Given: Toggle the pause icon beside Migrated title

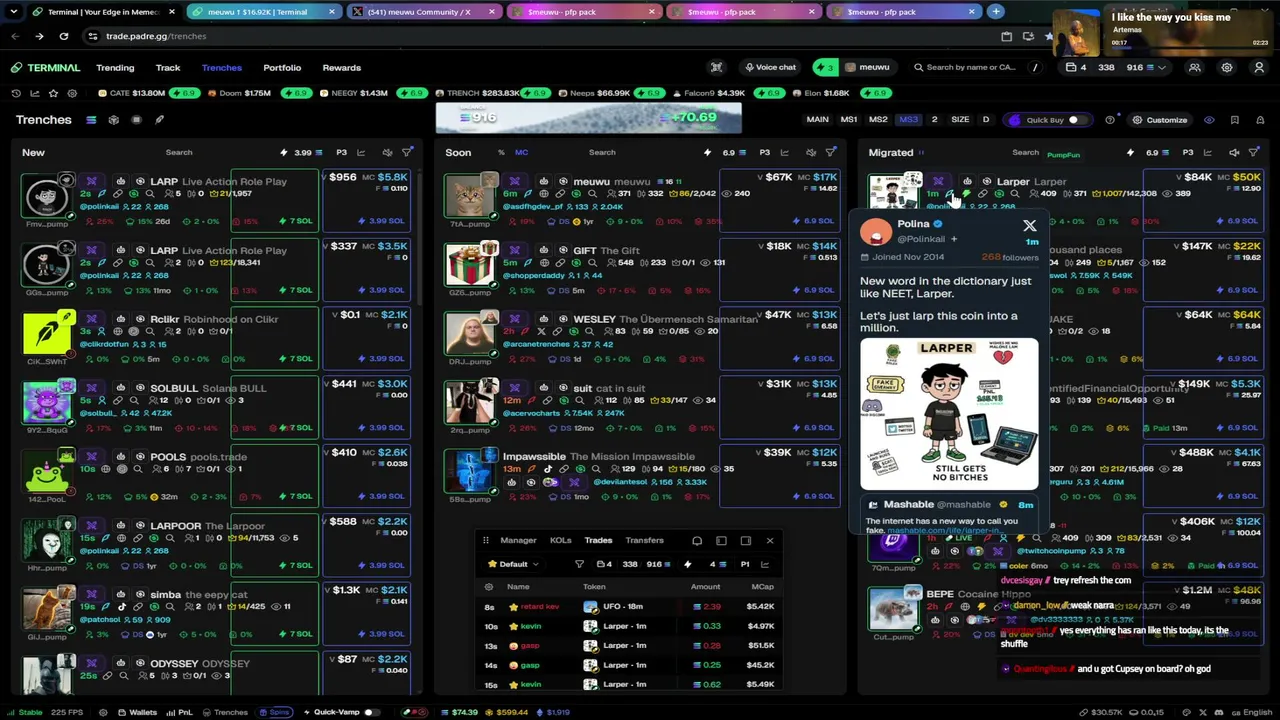Looking at the screenshot, I should click(920, 153).
